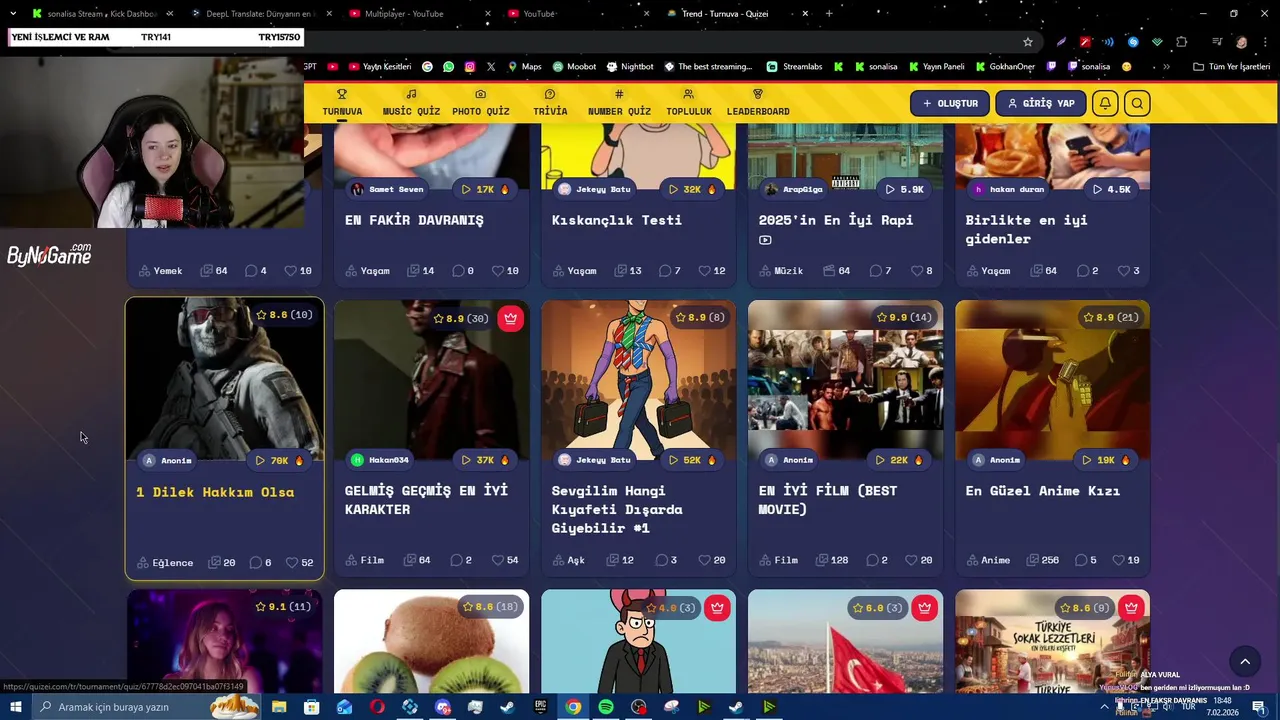This screenshot has height=720, width=1280.
Task: Open the Tüm Yer İşaretleri bookmarks folder
Action: coord(1232,67)
